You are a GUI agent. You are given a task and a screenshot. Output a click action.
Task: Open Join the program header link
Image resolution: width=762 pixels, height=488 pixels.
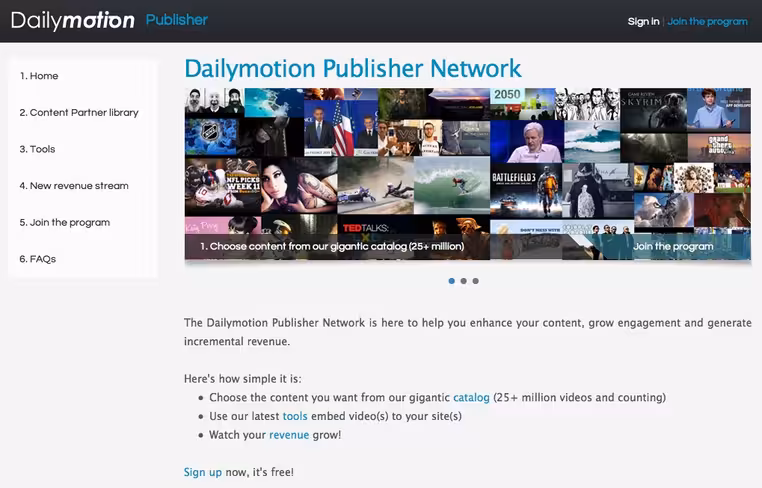pos(707,21)
